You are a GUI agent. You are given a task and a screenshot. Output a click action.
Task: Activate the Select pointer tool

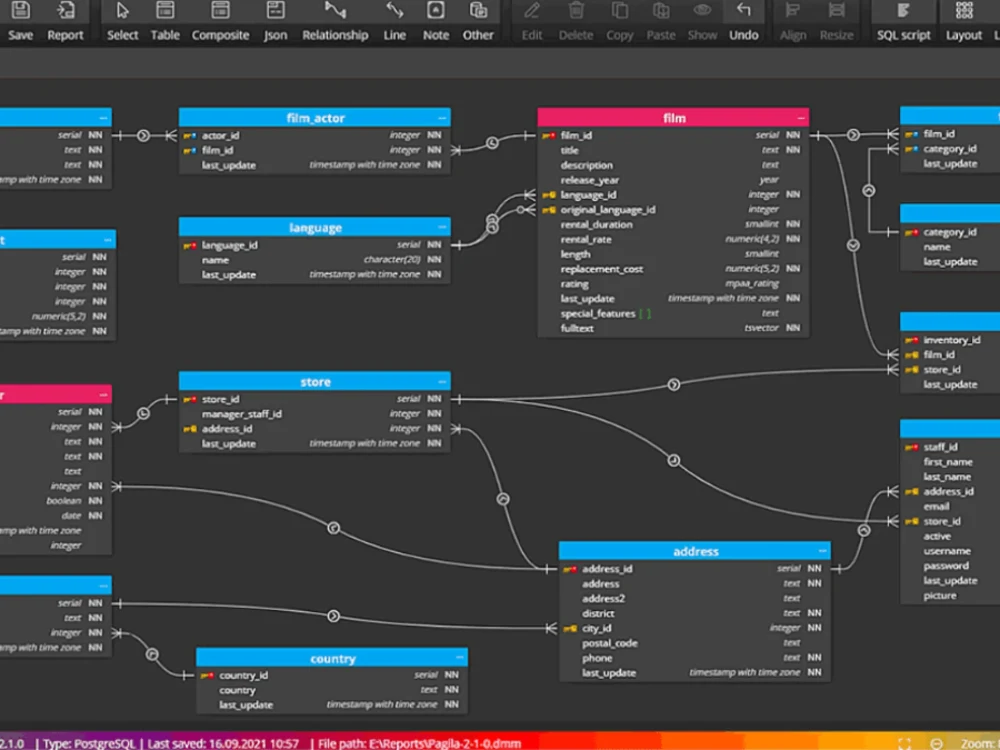click(x=122, y=22)
